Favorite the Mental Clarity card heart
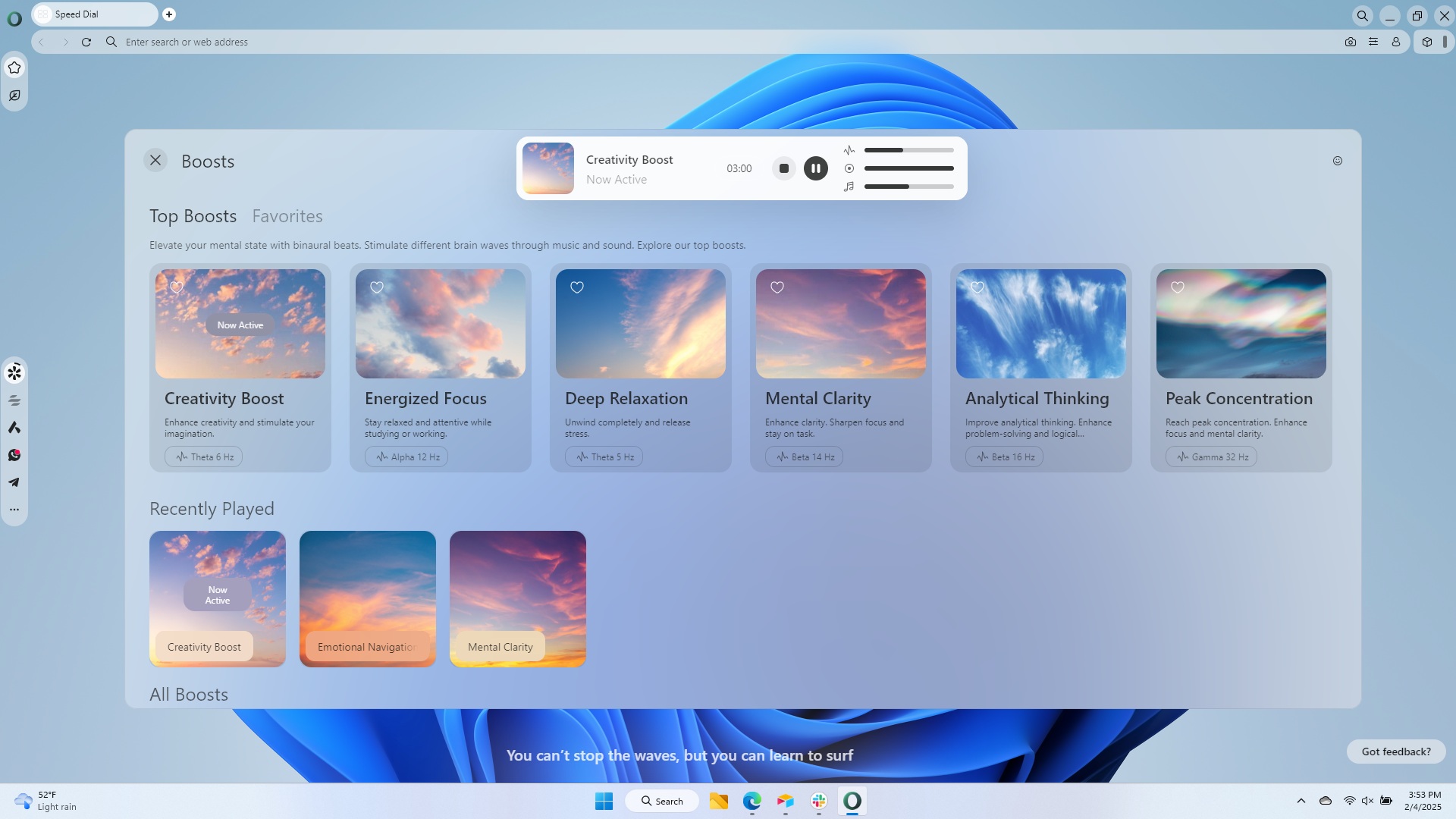The height and width of the screenshot is (819, 1456). (777, 287)
